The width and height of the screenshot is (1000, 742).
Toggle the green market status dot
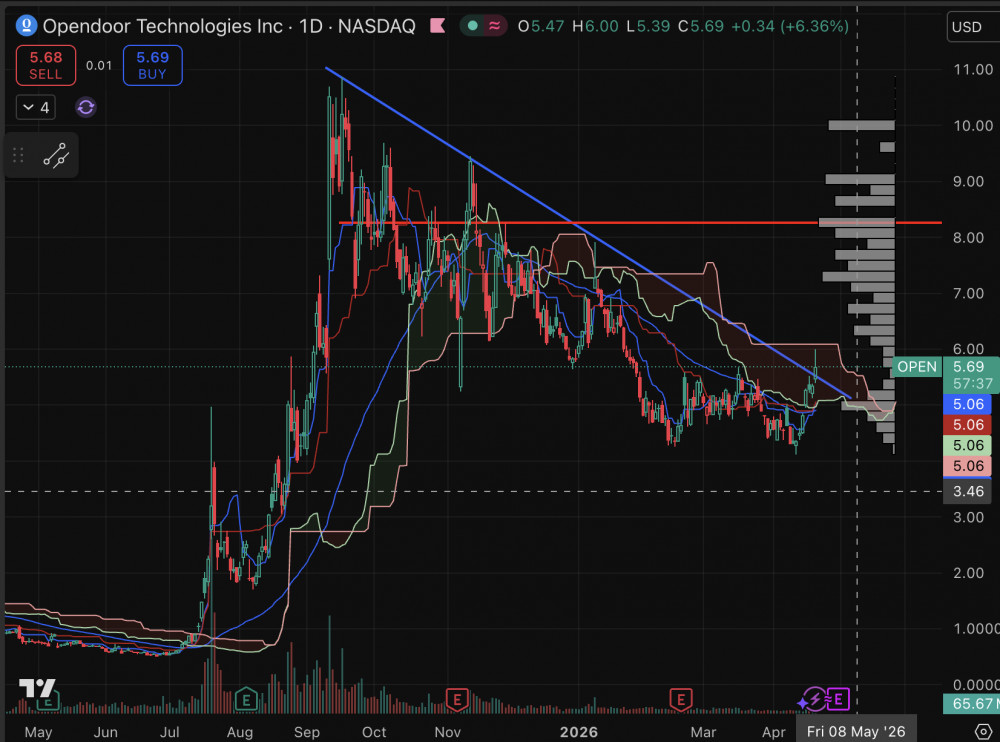point(471,26)
